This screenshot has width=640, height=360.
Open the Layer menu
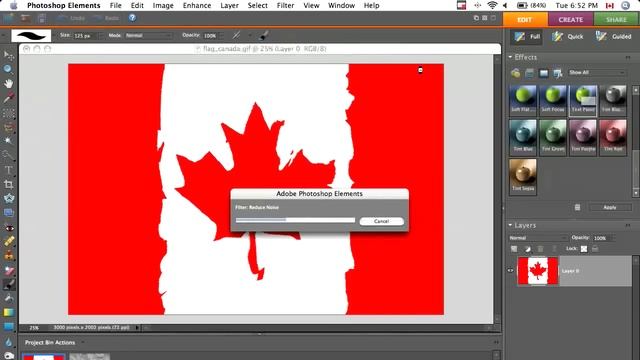tap(229, 5)
